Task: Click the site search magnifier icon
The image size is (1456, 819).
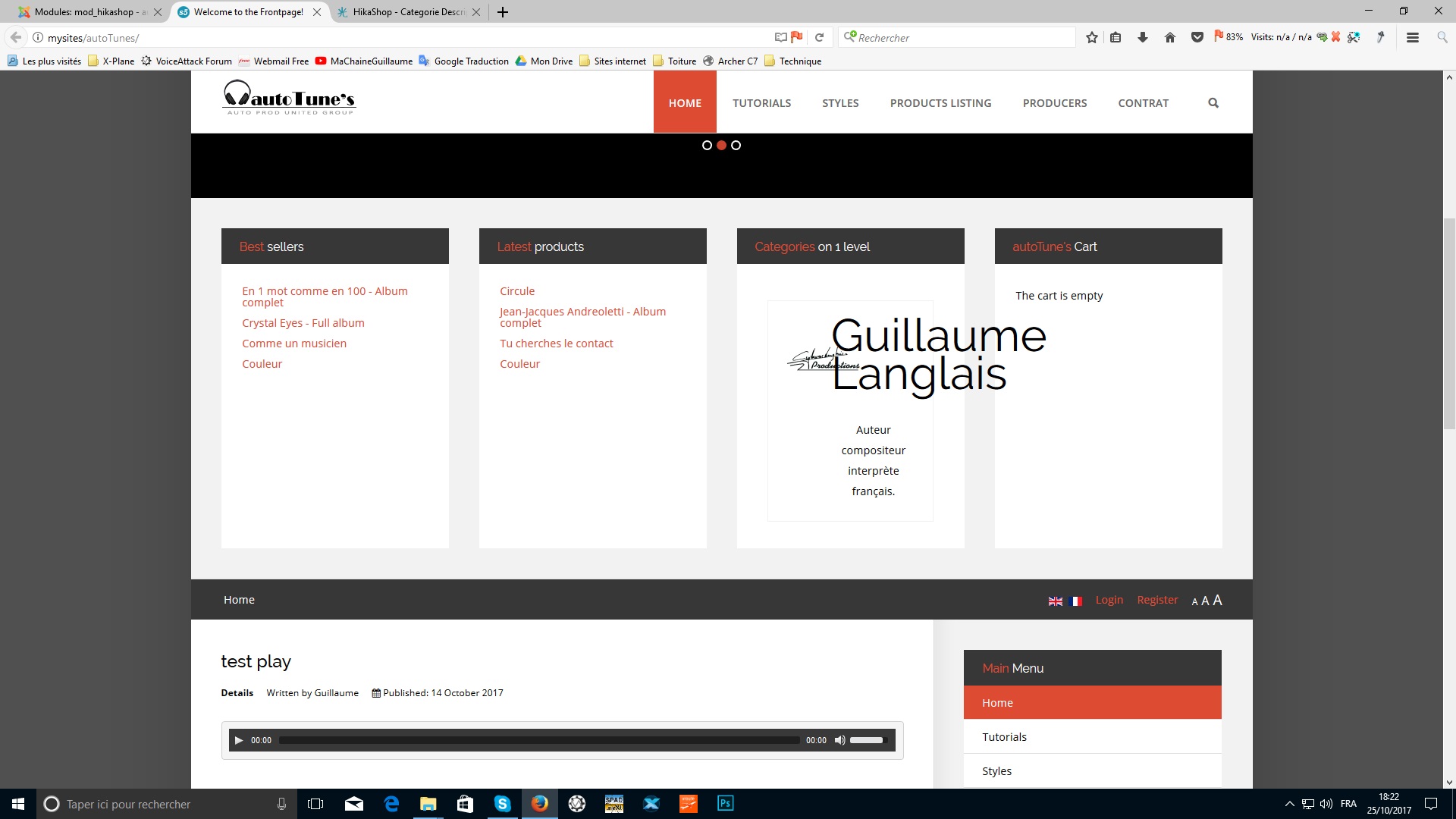Action: pyautogui.click(x=1213, y=103)
